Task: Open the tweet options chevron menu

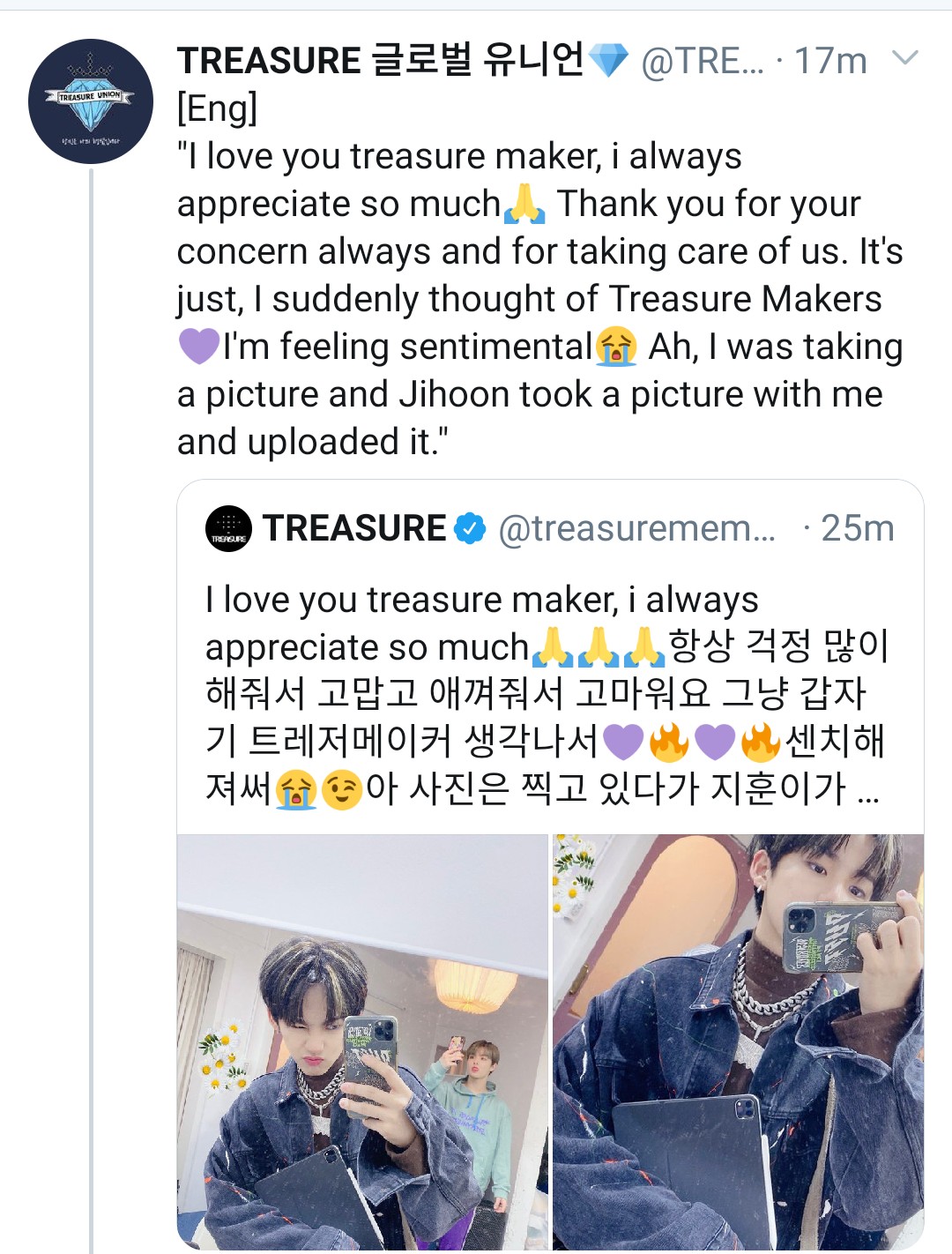Action: [x=905, y=58]
